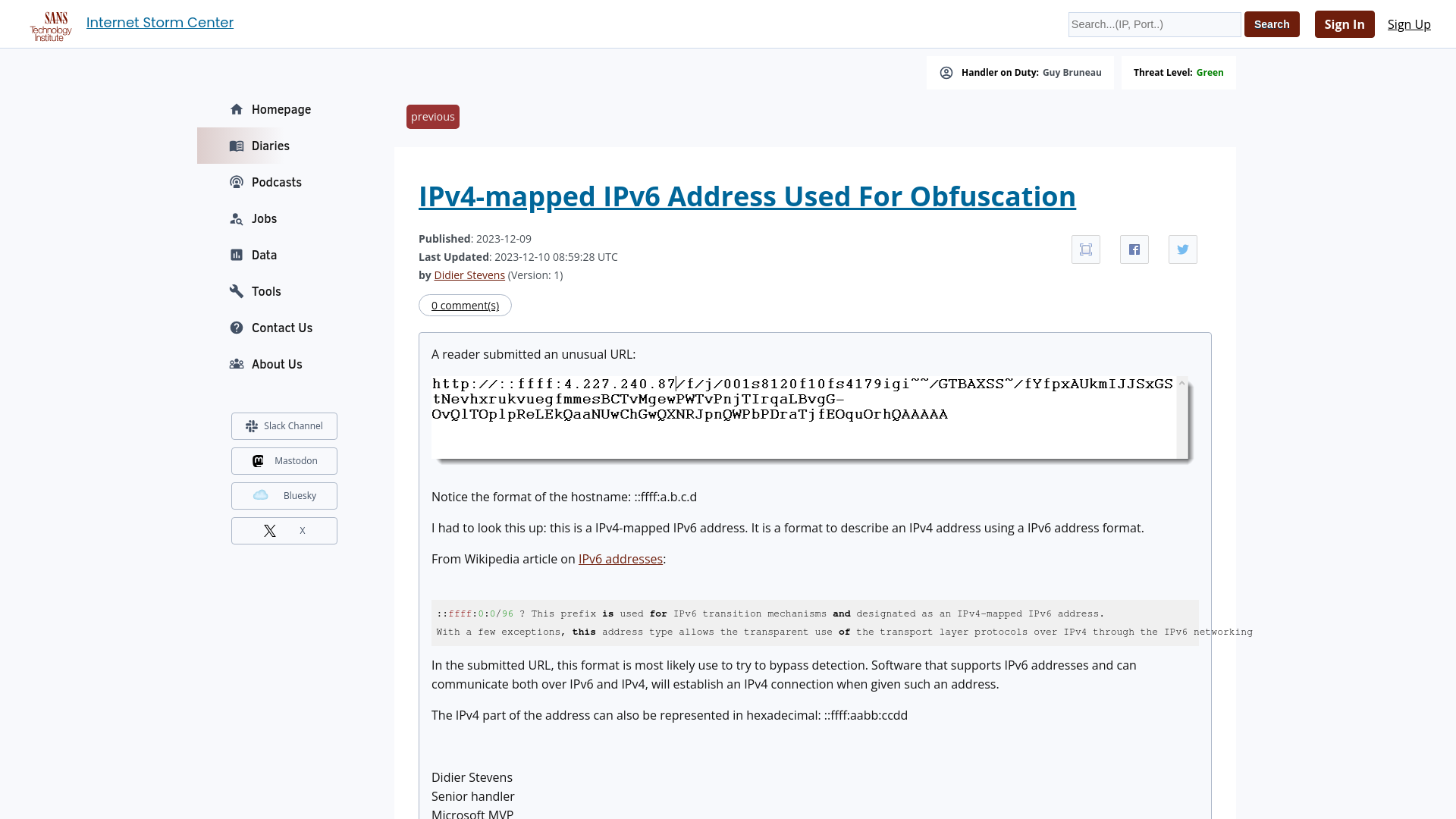The height and width of the screenshot is (819, 1456).
Task: Select the Homepage menu item
Action: coord(281,109)
